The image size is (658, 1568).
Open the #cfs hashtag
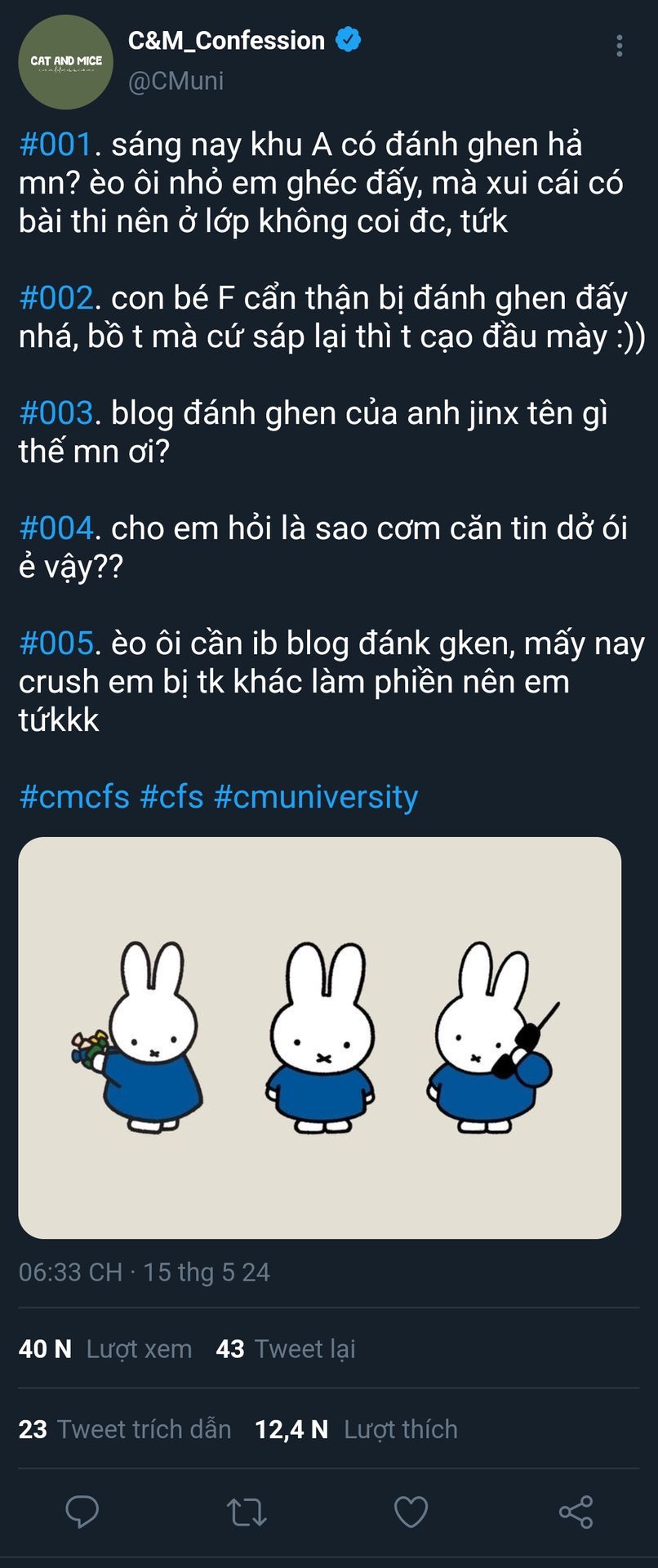point(171,796)
